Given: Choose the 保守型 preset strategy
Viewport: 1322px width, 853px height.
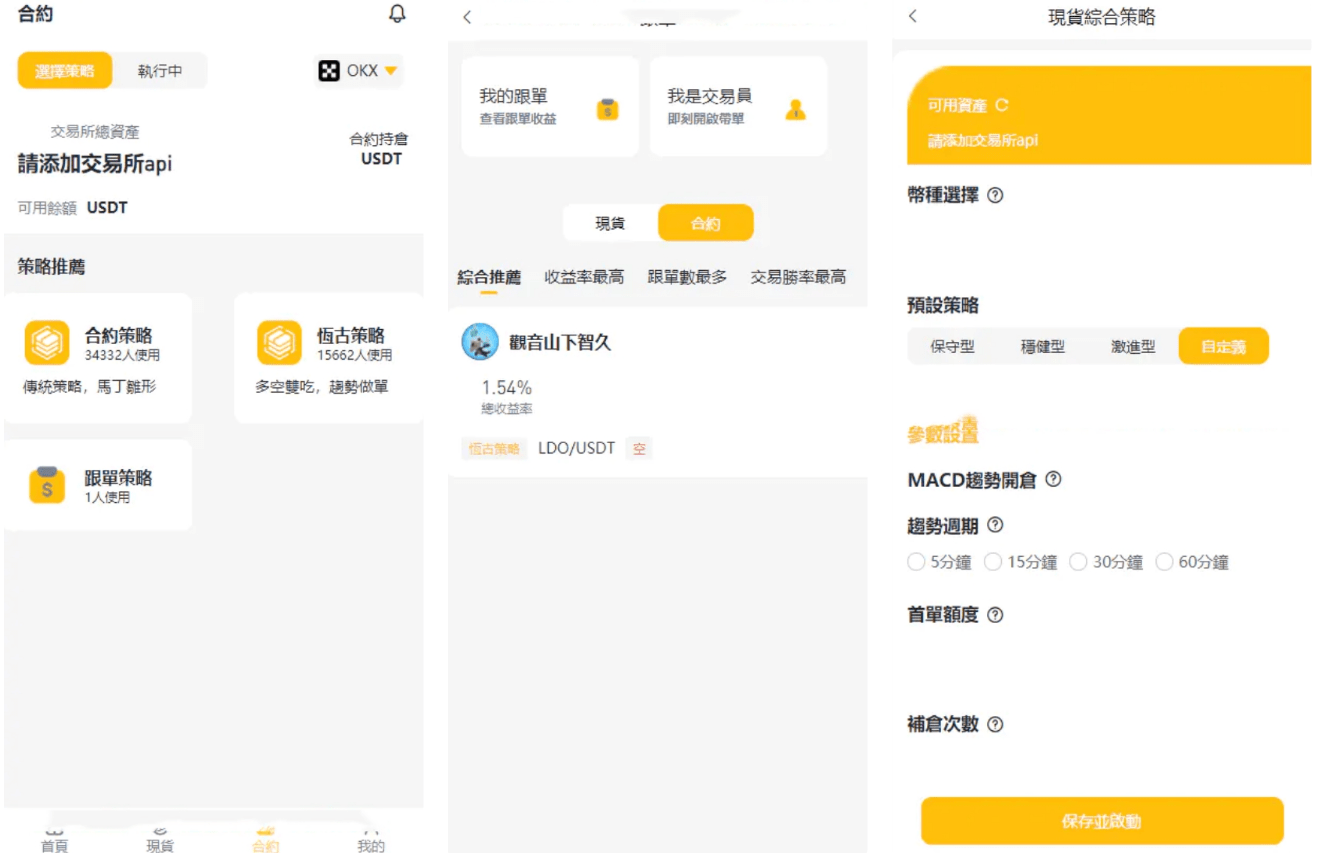Looking at the screenshot, I should pyautogui.click(x=952, y=347).
